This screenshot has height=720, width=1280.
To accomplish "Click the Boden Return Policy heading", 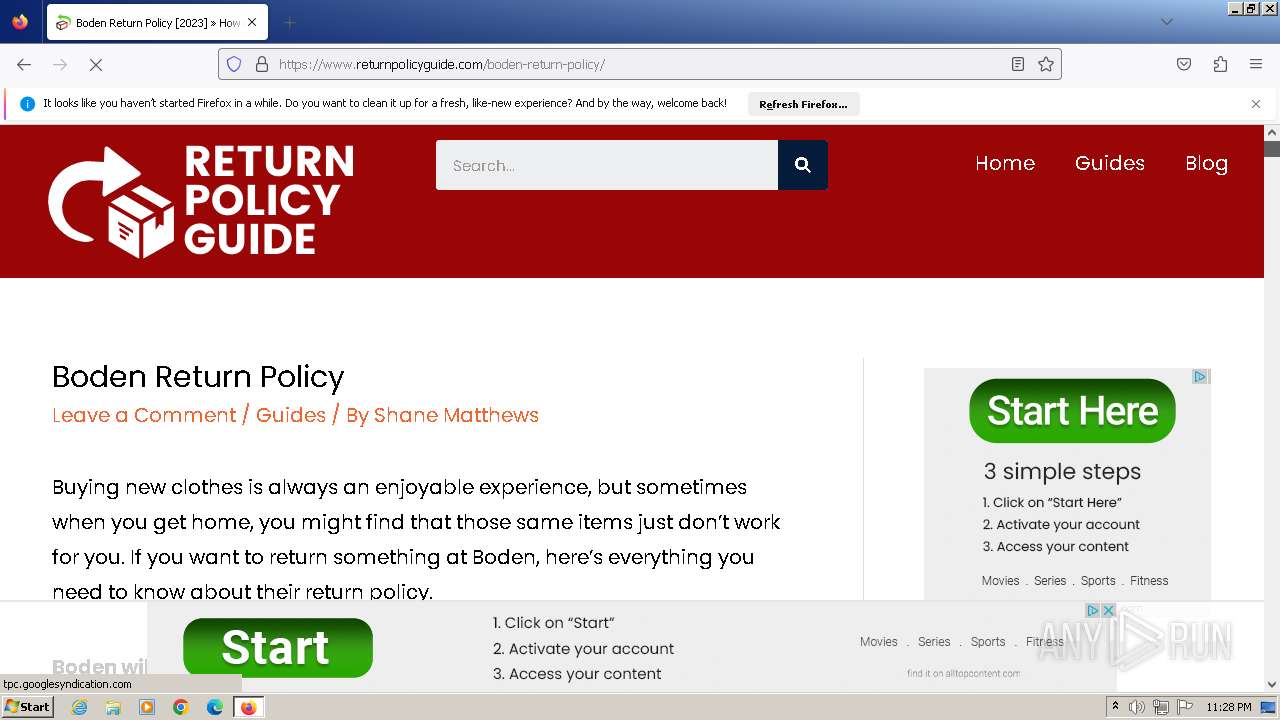I will pyautogui.click(x=198, y=377).
